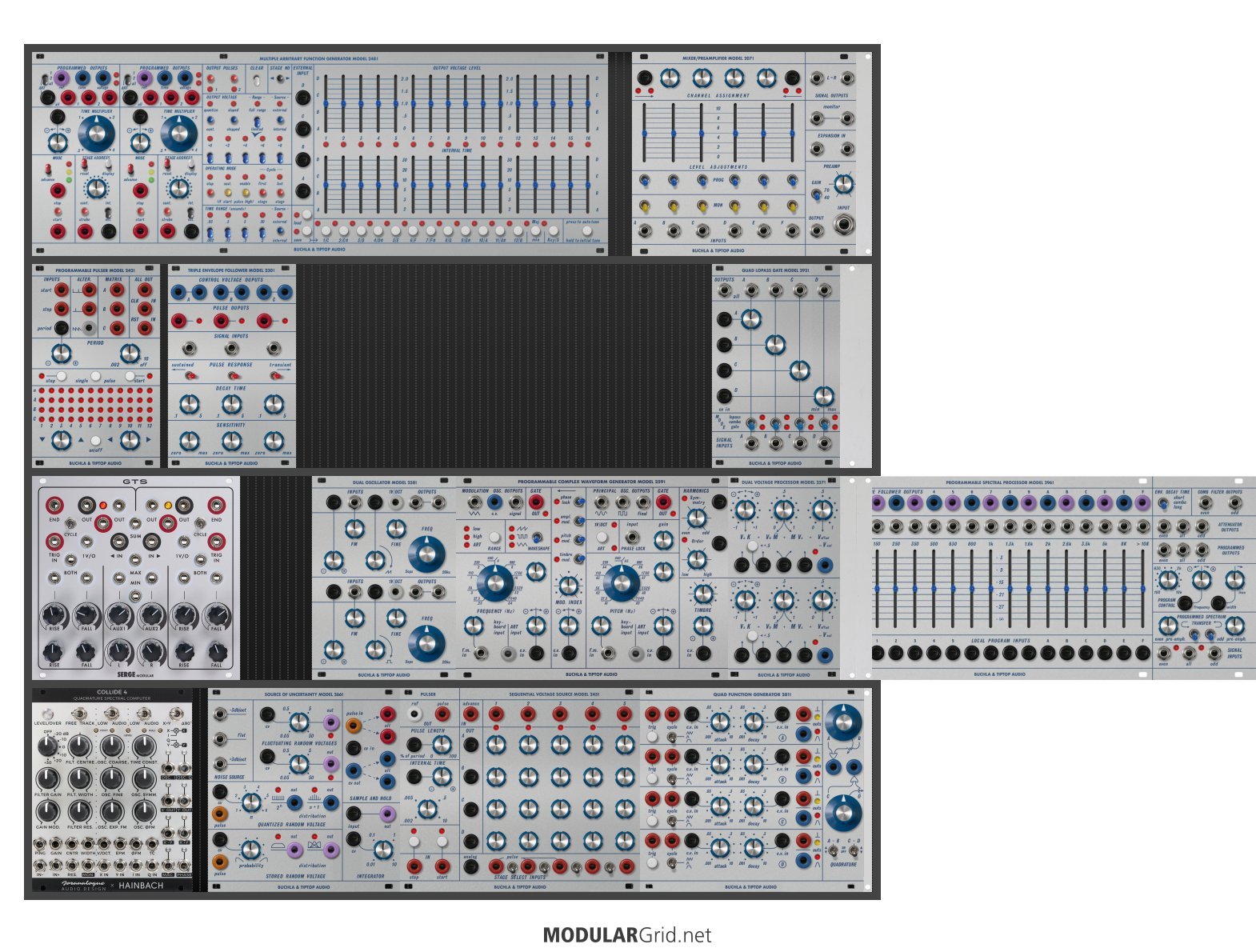Click upper FREQ knob on Dual Oscillator 258t
Viewport: 1256px width, 952px height.
(x=427, y=554)
